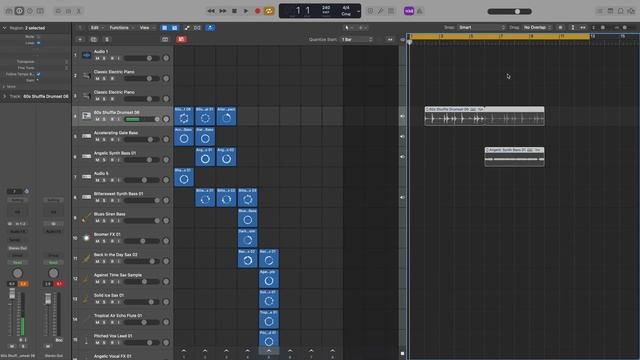Open Mixer icon in control bar

(x=69, y=11)
